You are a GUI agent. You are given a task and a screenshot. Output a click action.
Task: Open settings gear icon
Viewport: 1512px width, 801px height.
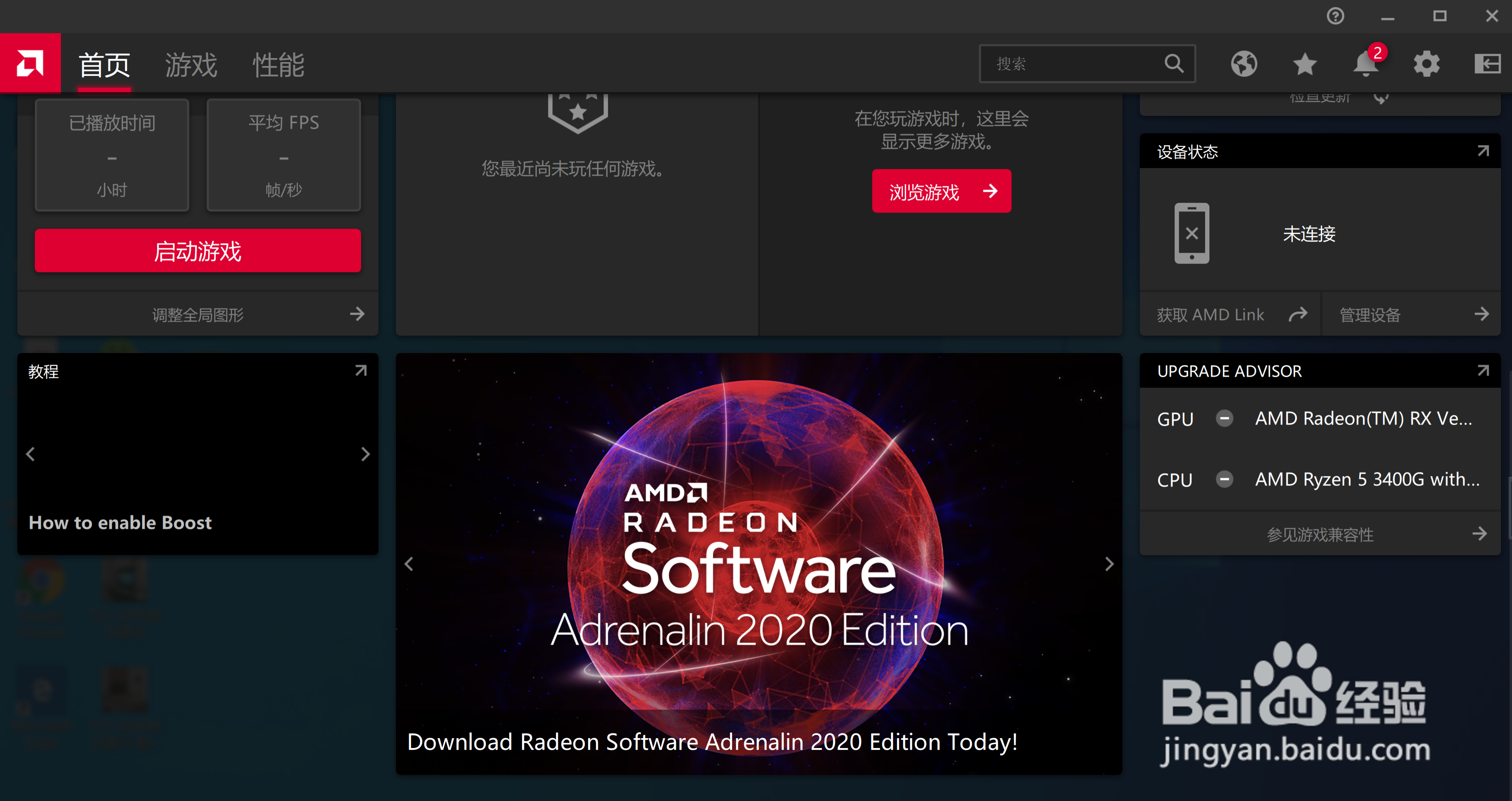coord(1426,63)
